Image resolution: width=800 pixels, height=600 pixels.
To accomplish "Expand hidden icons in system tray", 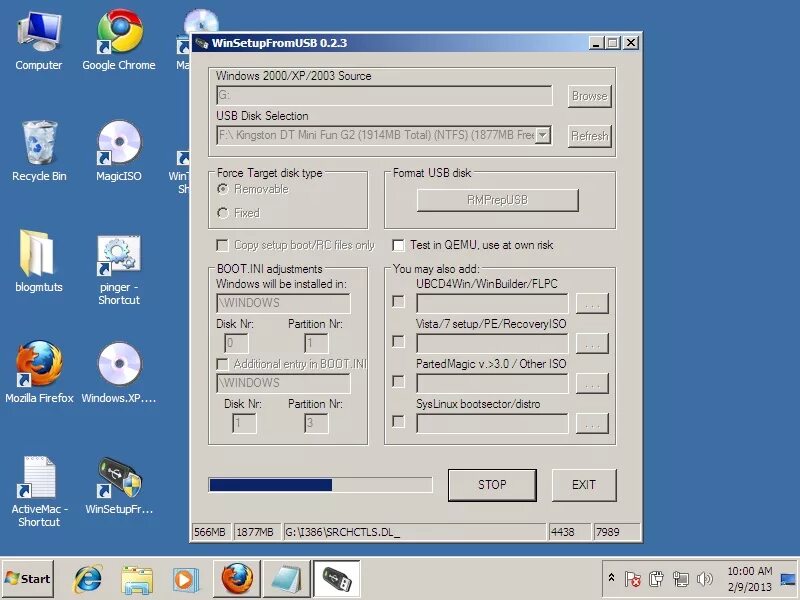I will point(612,578).
